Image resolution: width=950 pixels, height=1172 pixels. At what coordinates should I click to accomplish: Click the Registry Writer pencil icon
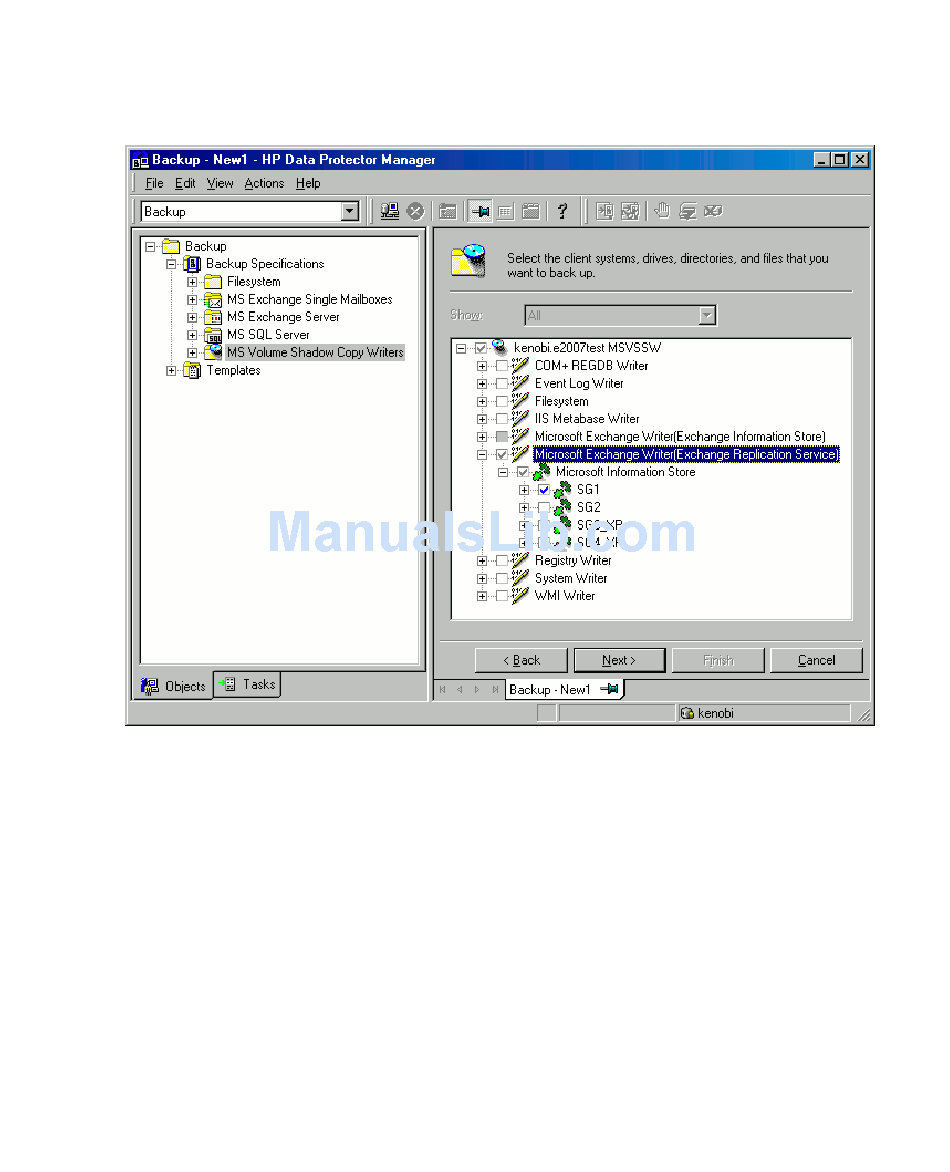(x=520, y=561)
